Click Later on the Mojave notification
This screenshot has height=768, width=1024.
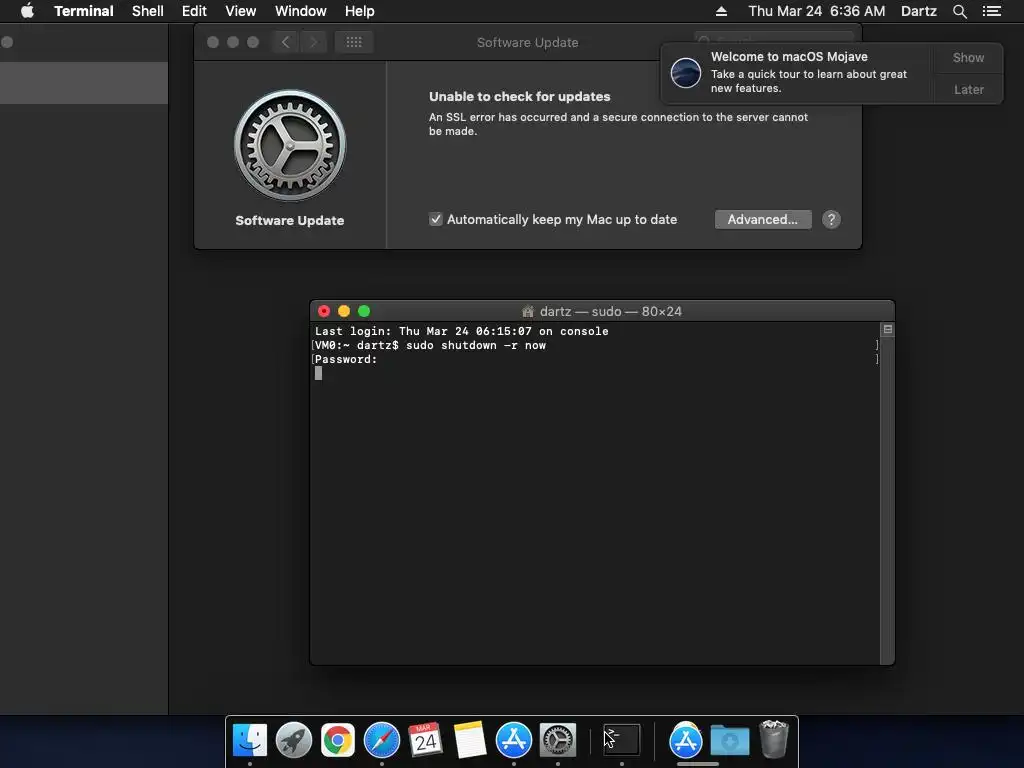968,89
